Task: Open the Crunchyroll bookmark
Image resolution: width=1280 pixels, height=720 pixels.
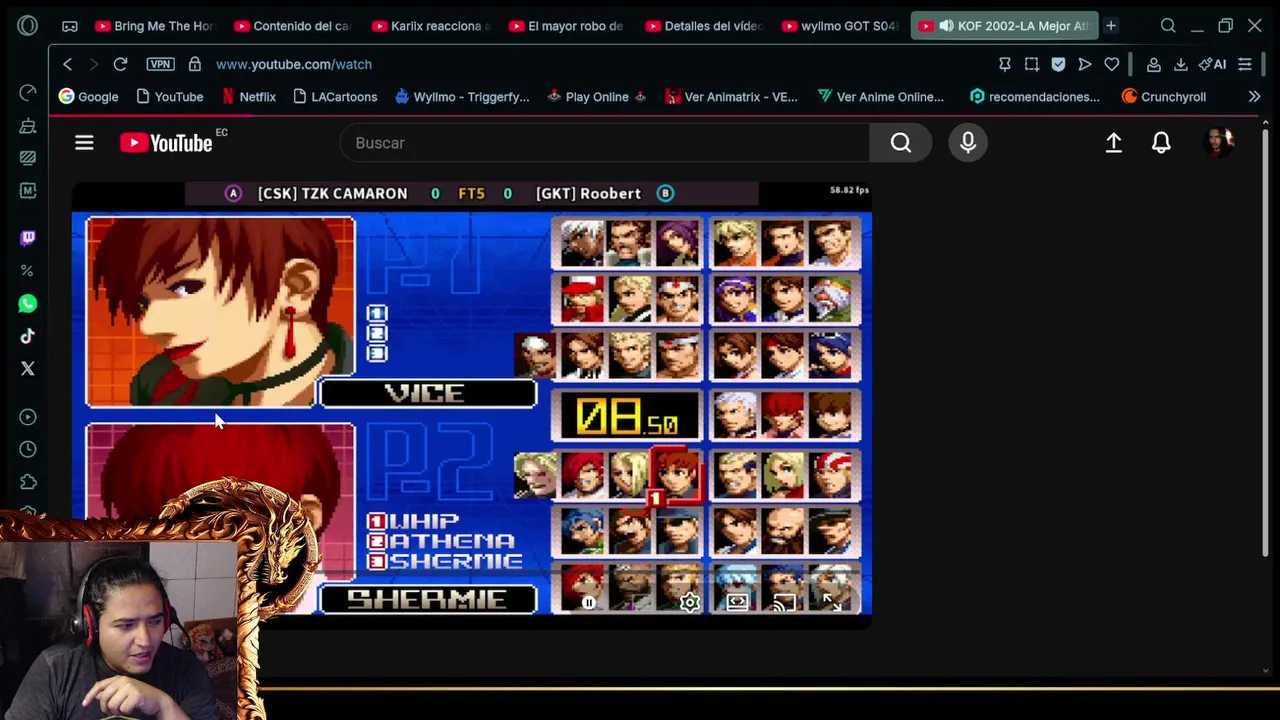Action: [1164, 97]
